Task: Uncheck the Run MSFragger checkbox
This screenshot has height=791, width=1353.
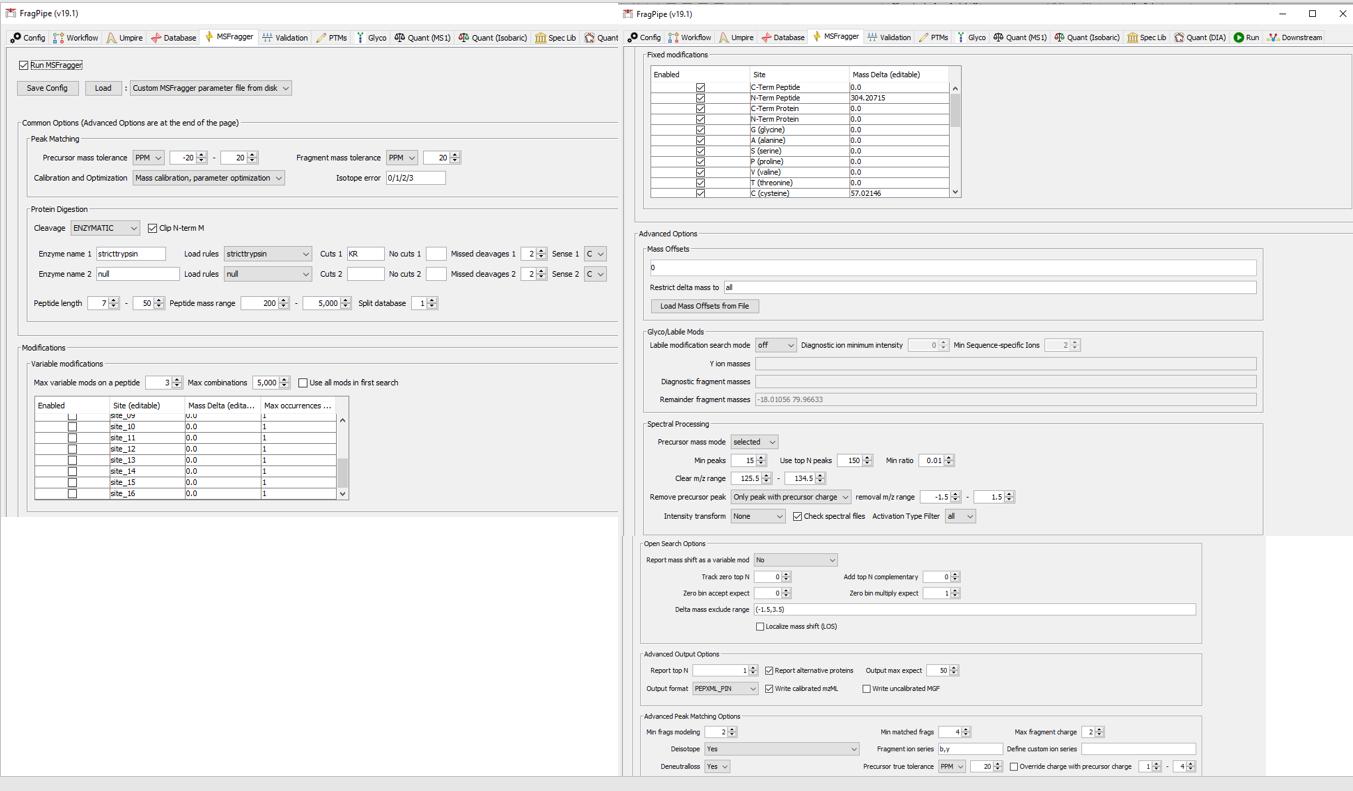Action: click(x=22, y=64)
